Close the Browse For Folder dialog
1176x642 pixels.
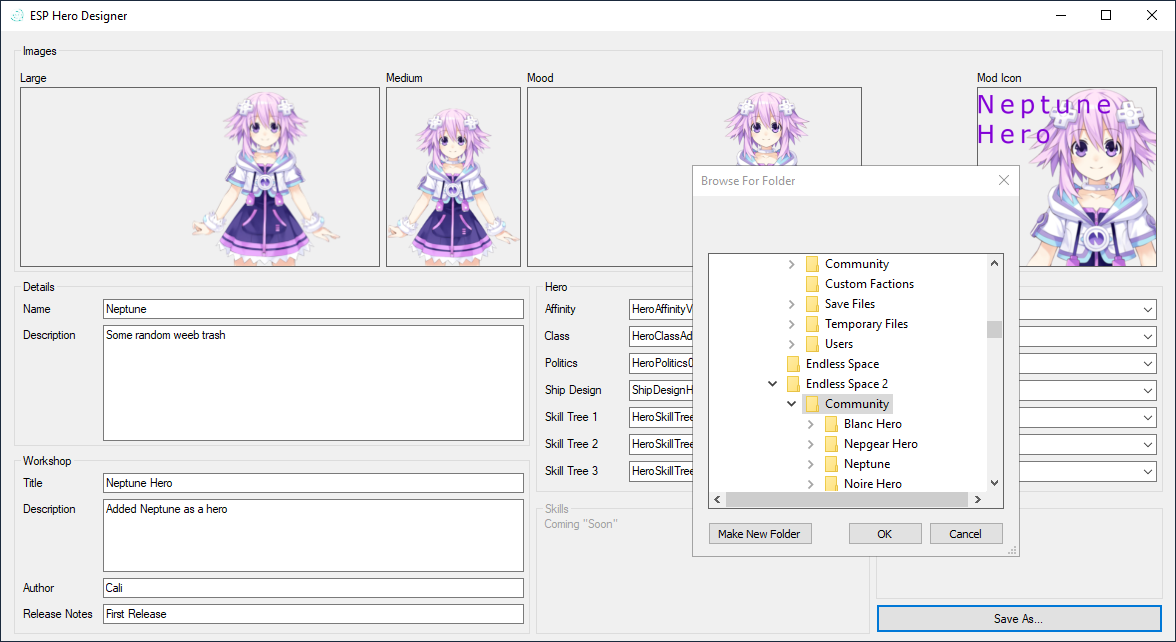[1004, 180]
